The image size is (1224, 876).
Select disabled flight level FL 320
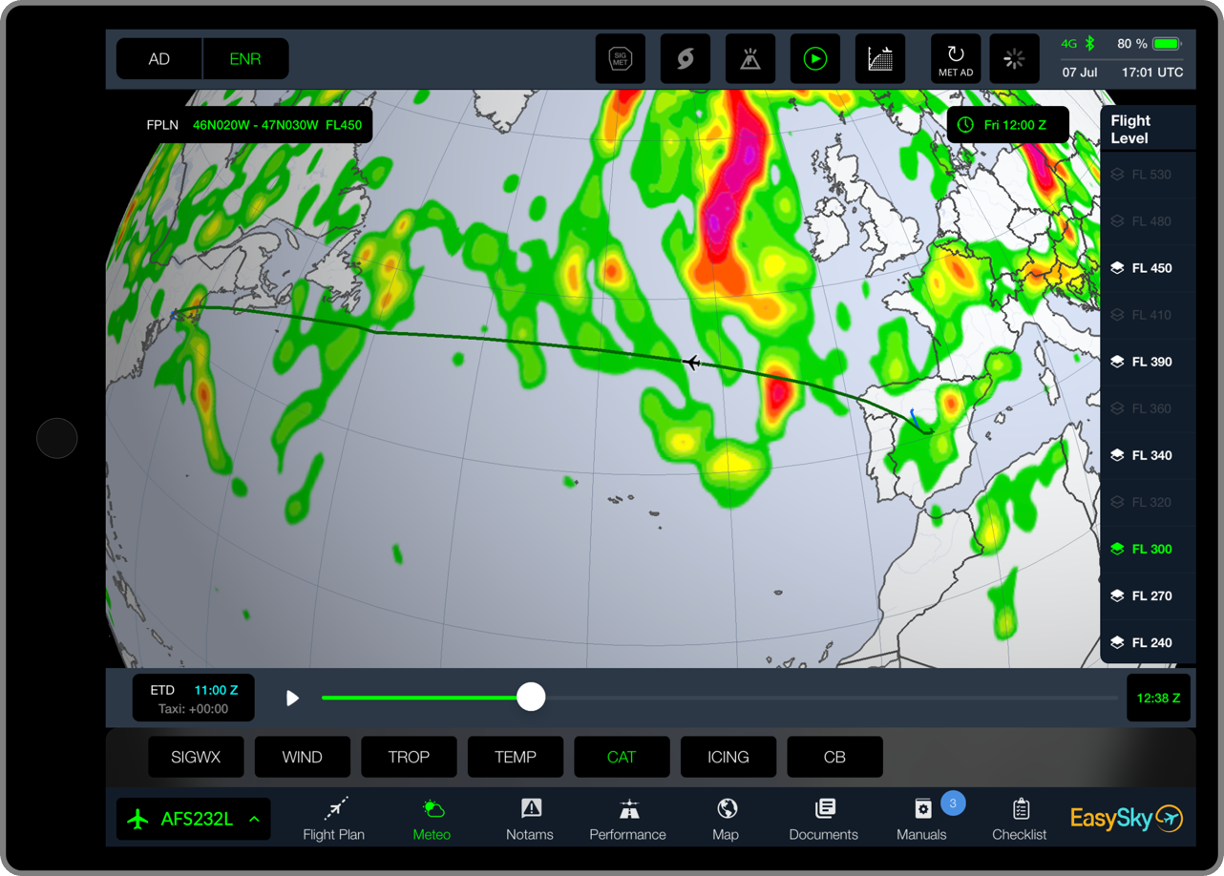1148,502
